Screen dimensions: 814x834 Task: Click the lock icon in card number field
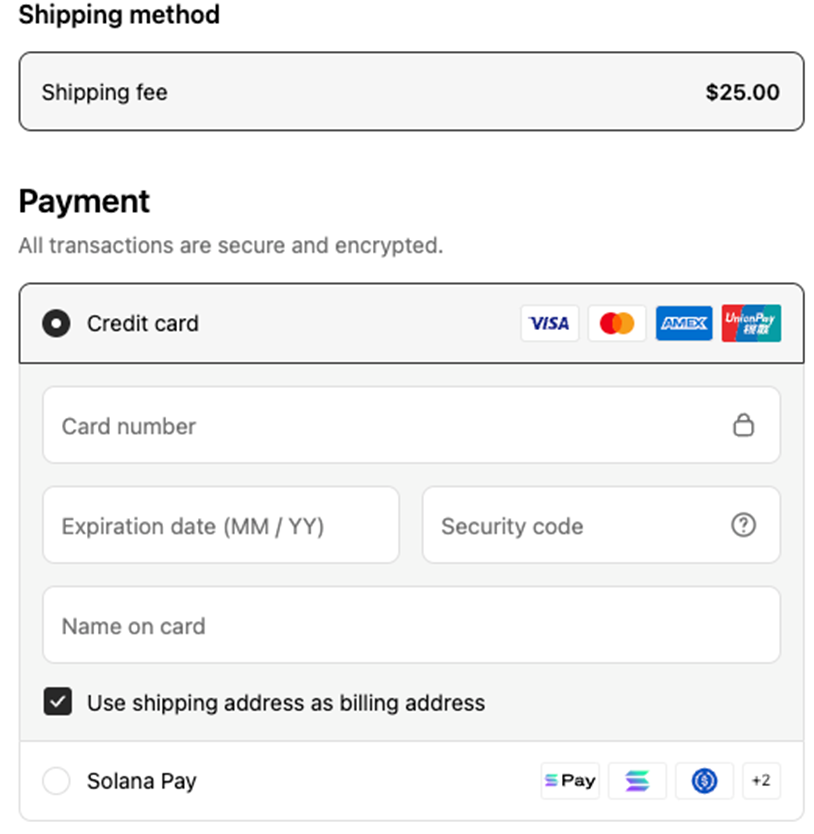[x=744, y=425]
